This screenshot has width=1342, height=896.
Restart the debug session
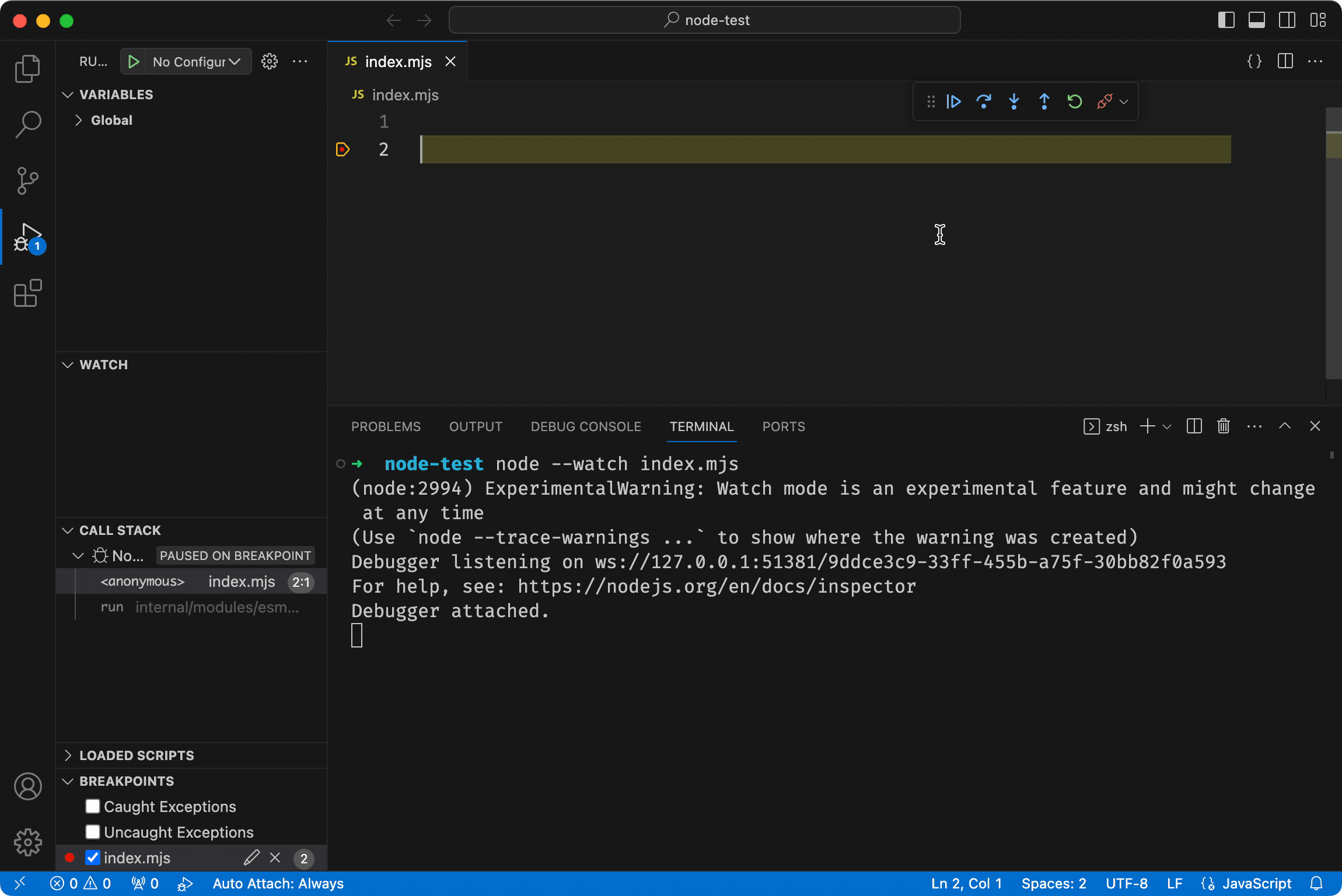1075,101
